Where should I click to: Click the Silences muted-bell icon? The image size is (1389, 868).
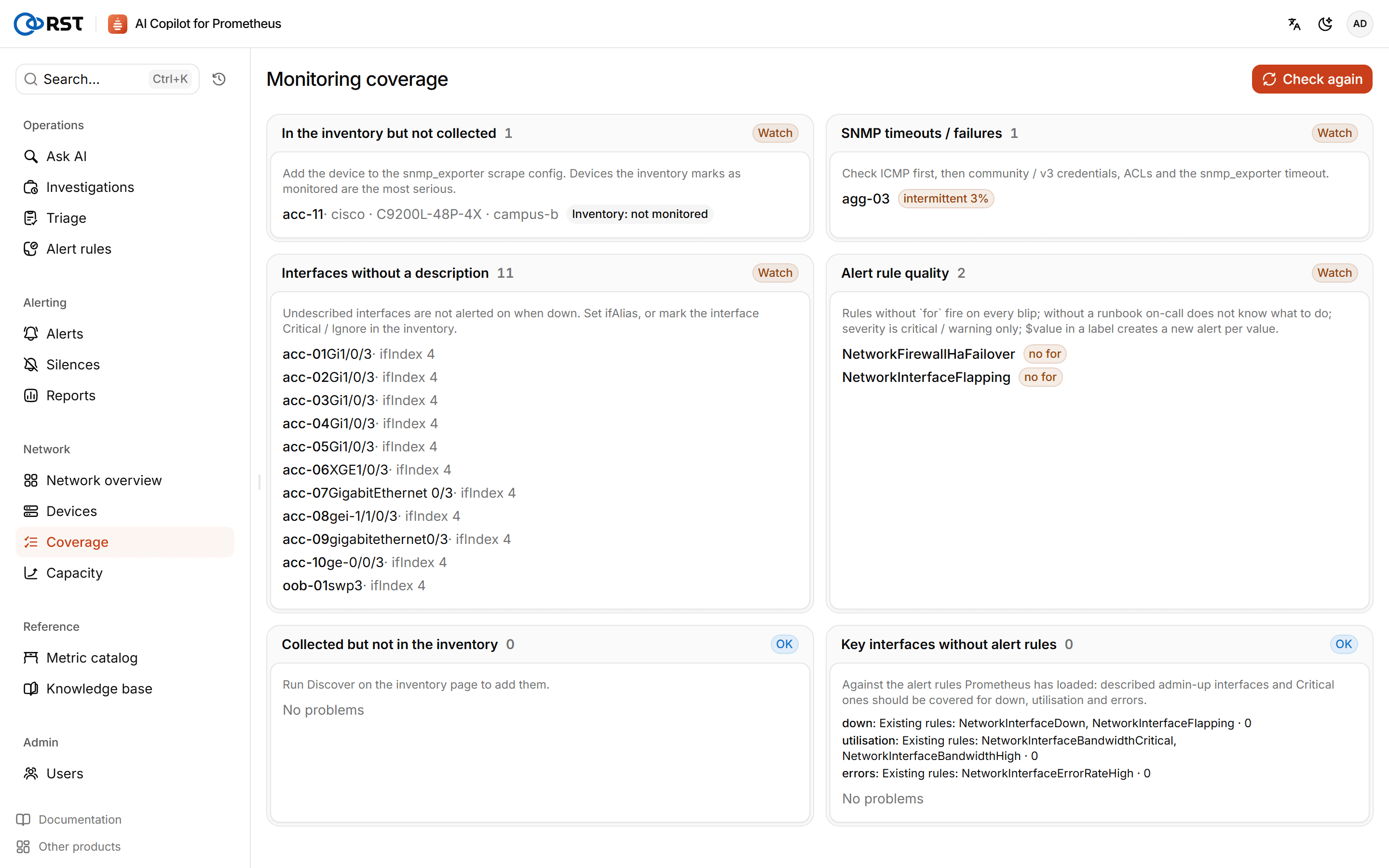point(31,365)
